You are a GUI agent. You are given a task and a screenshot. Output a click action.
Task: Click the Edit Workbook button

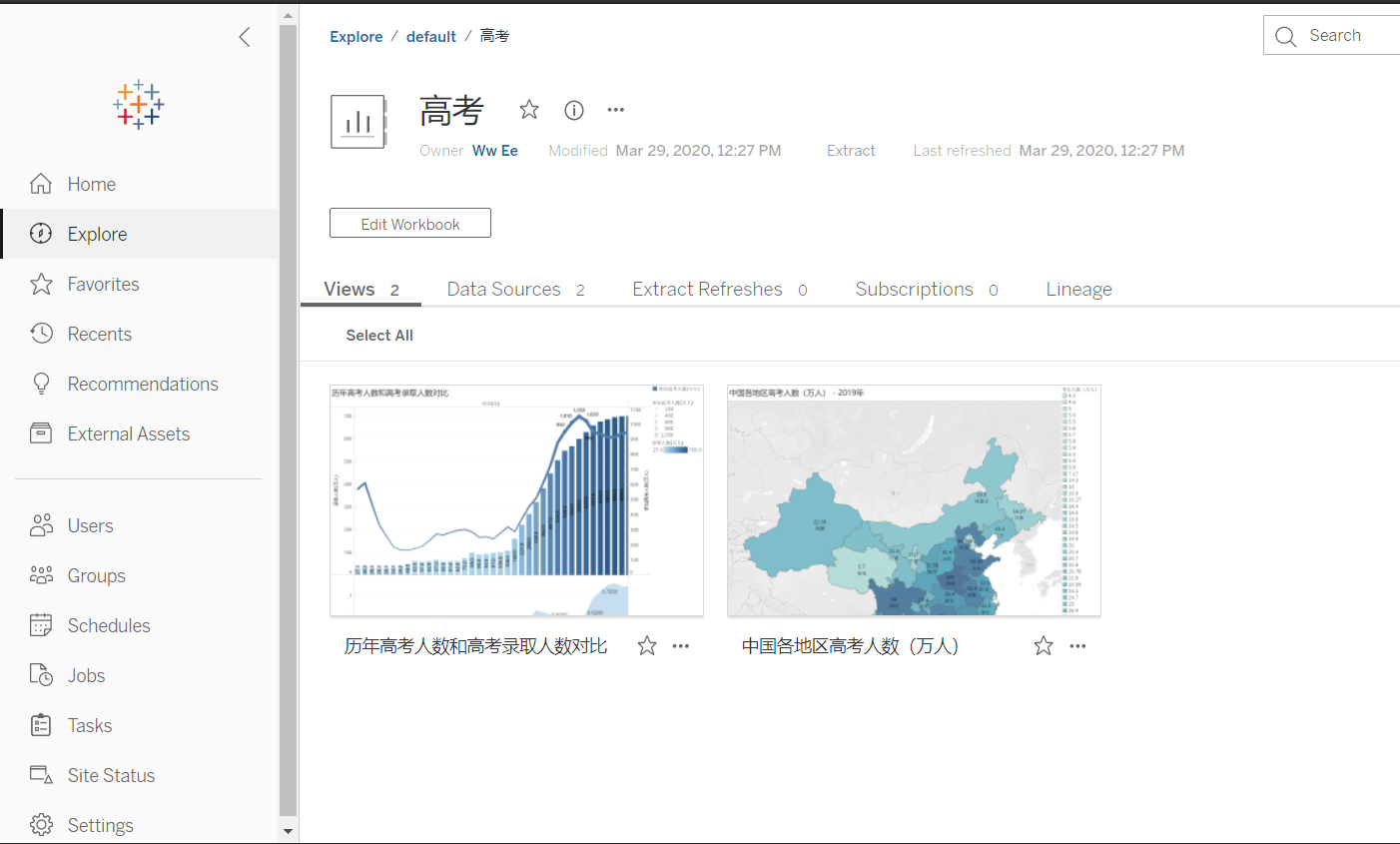pyautogui.click(x=409, y=223)
